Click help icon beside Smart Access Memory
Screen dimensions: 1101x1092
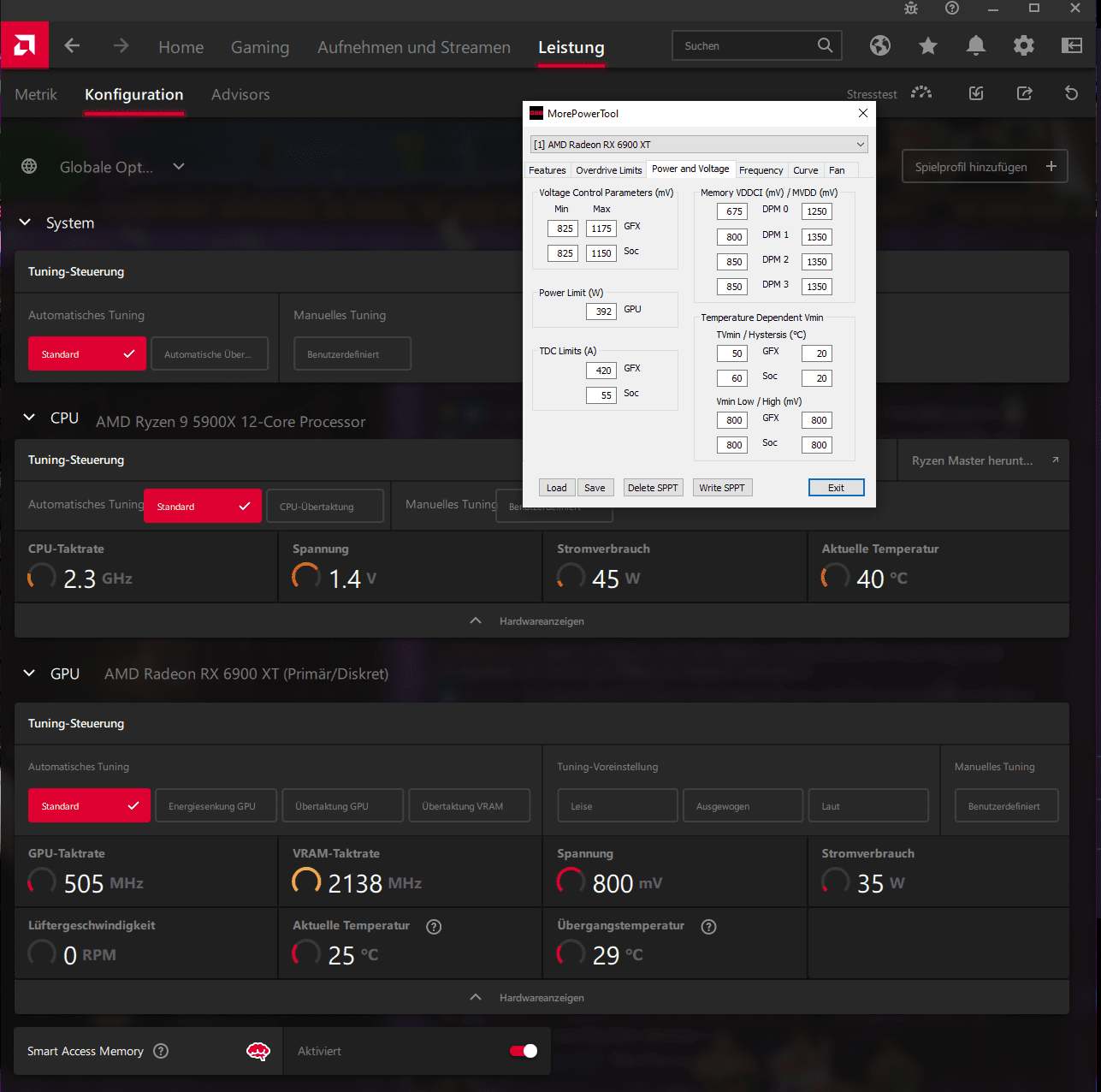(x=161, y=1051)
